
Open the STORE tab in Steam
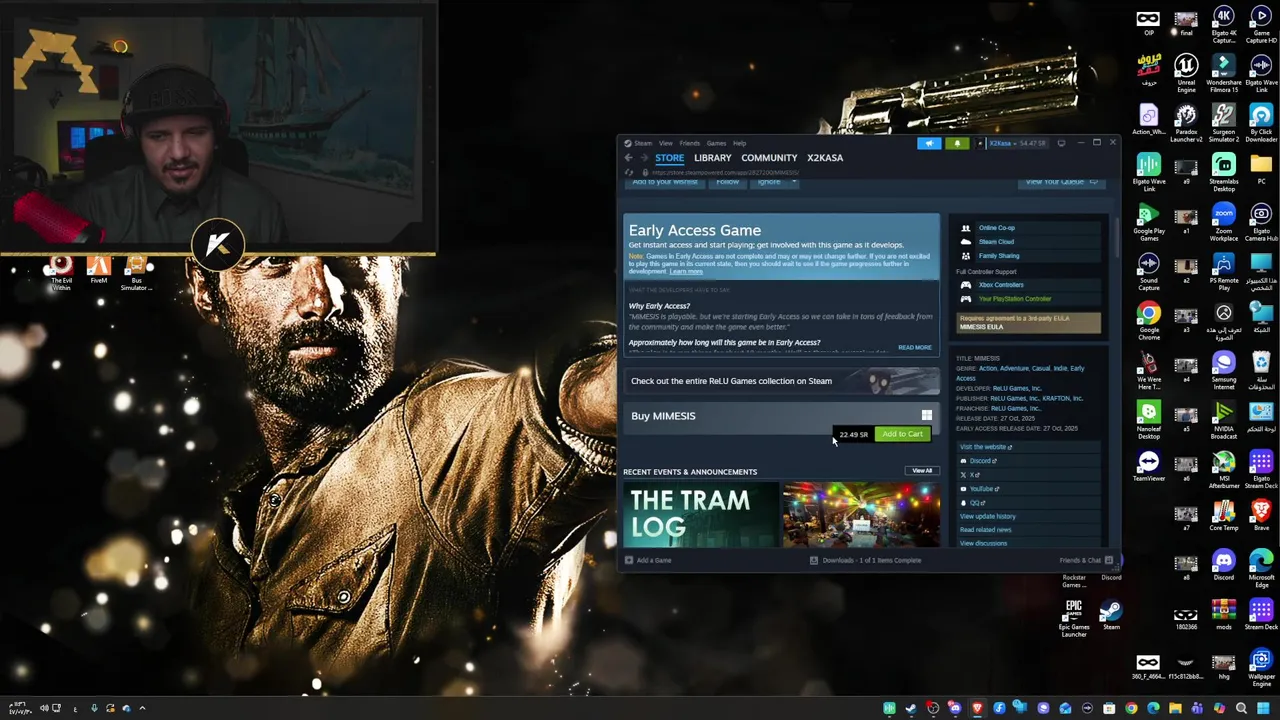pos(670,158)
